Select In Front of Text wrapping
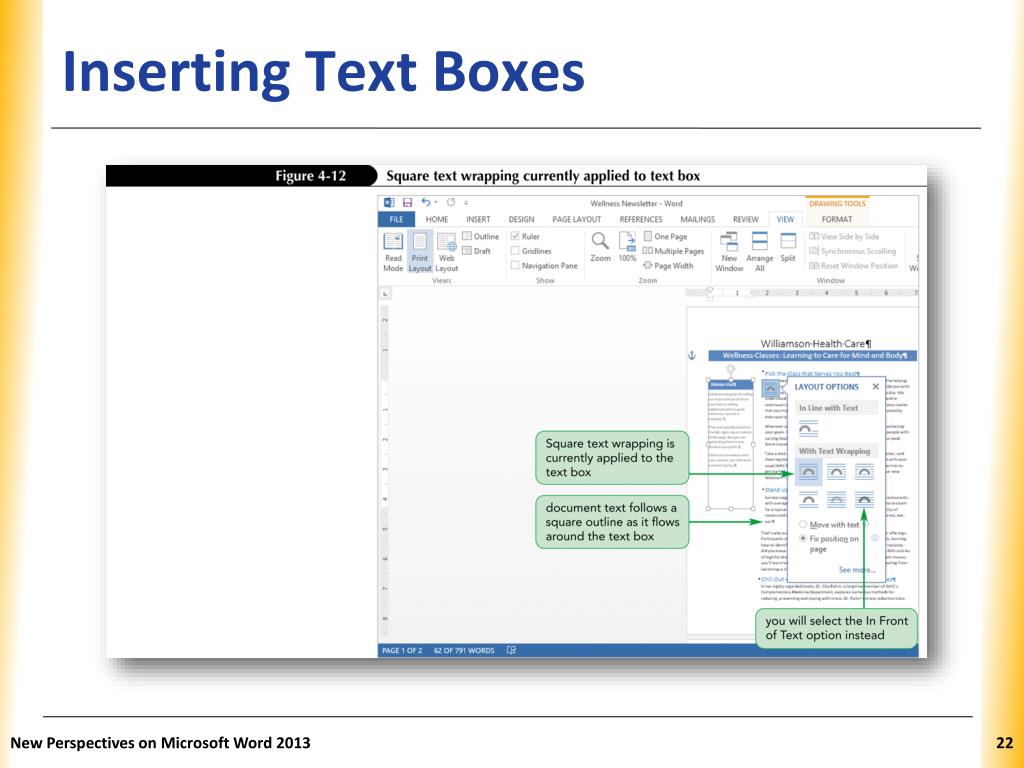1024x768 pixels. [864, 498]
